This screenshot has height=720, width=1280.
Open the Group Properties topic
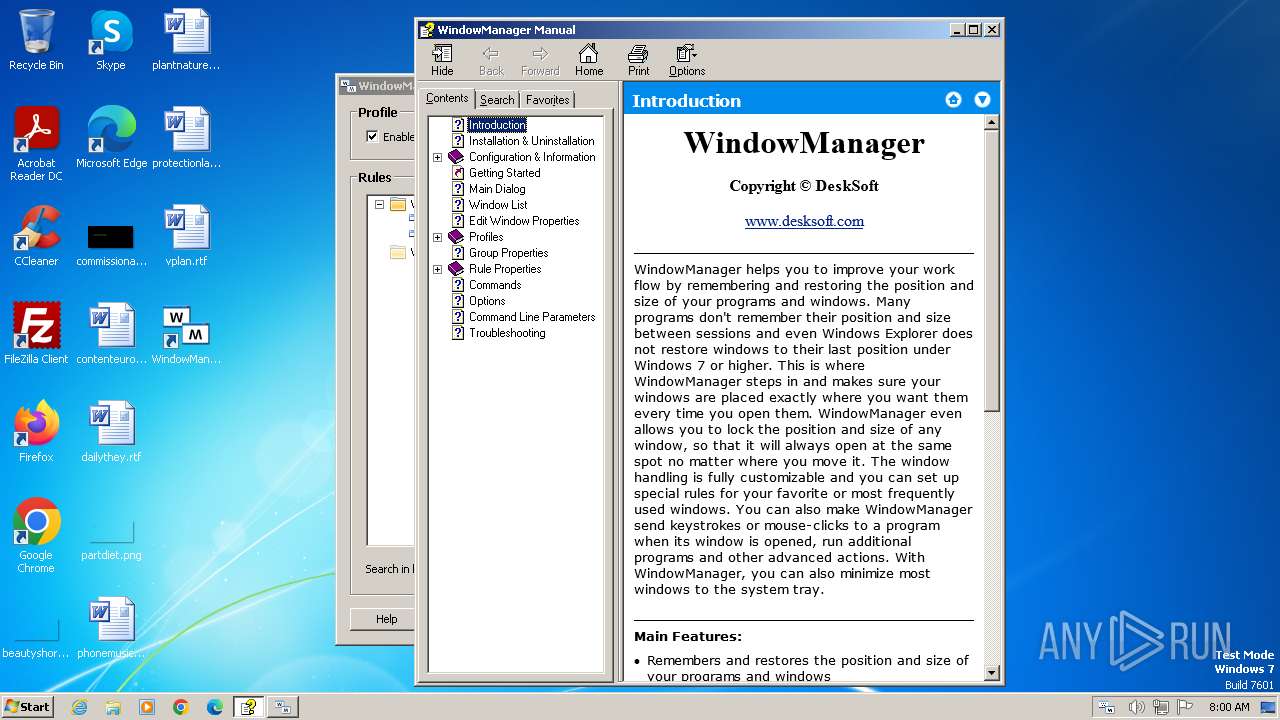tap(509, 253)
